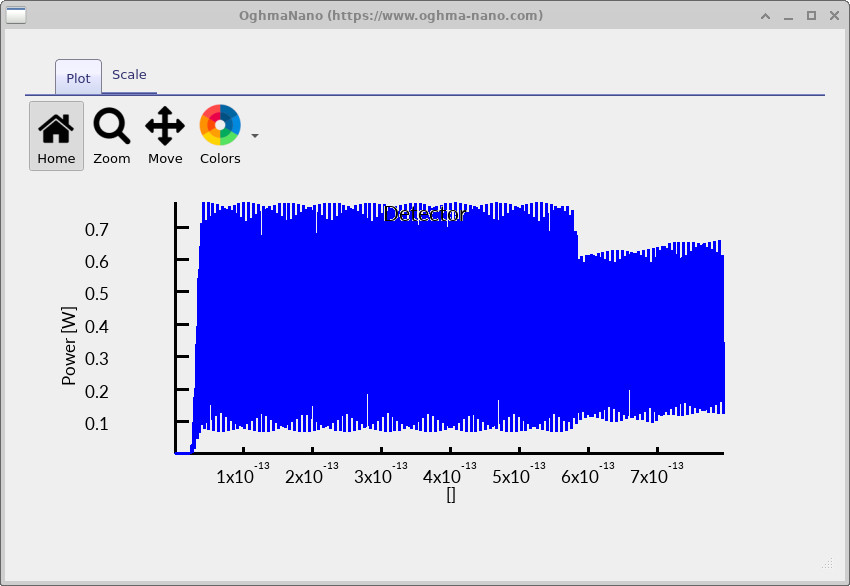Screen dimensions: 850x586
Task: Click the Home toolbar button
Action: tap(55, 135)
